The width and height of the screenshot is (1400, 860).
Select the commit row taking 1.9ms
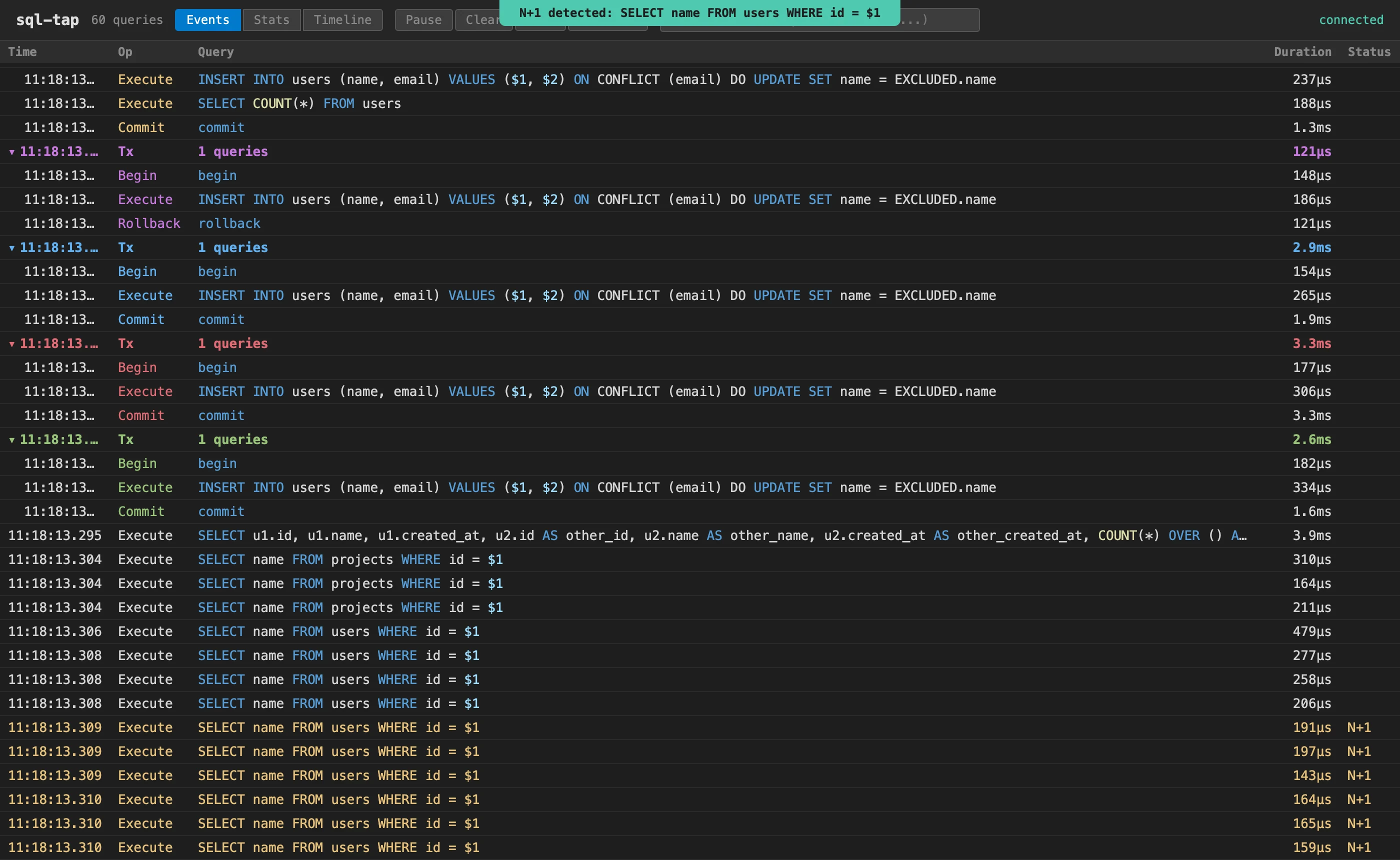700,319
